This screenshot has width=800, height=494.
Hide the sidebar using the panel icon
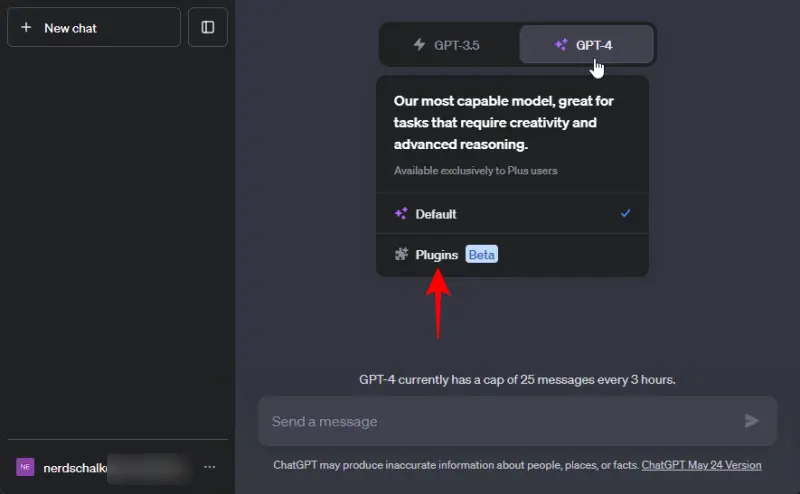point(208,28)
